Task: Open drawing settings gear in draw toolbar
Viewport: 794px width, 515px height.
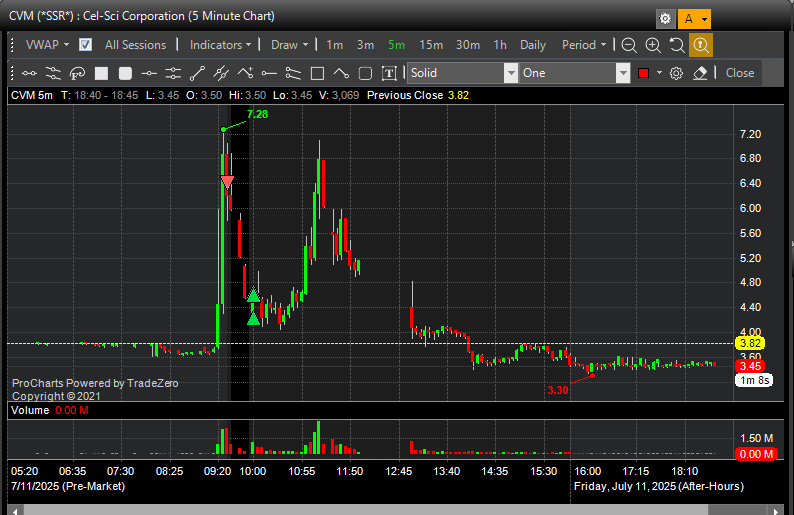Action: [676, 73]
